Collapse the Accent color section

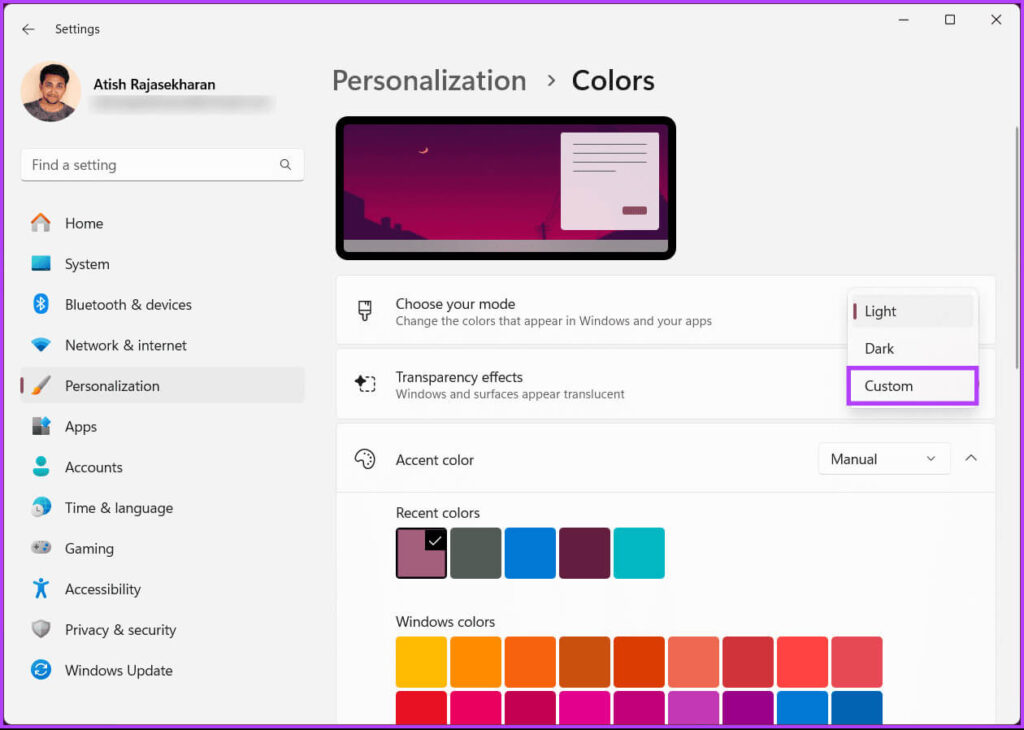[971, 458]
